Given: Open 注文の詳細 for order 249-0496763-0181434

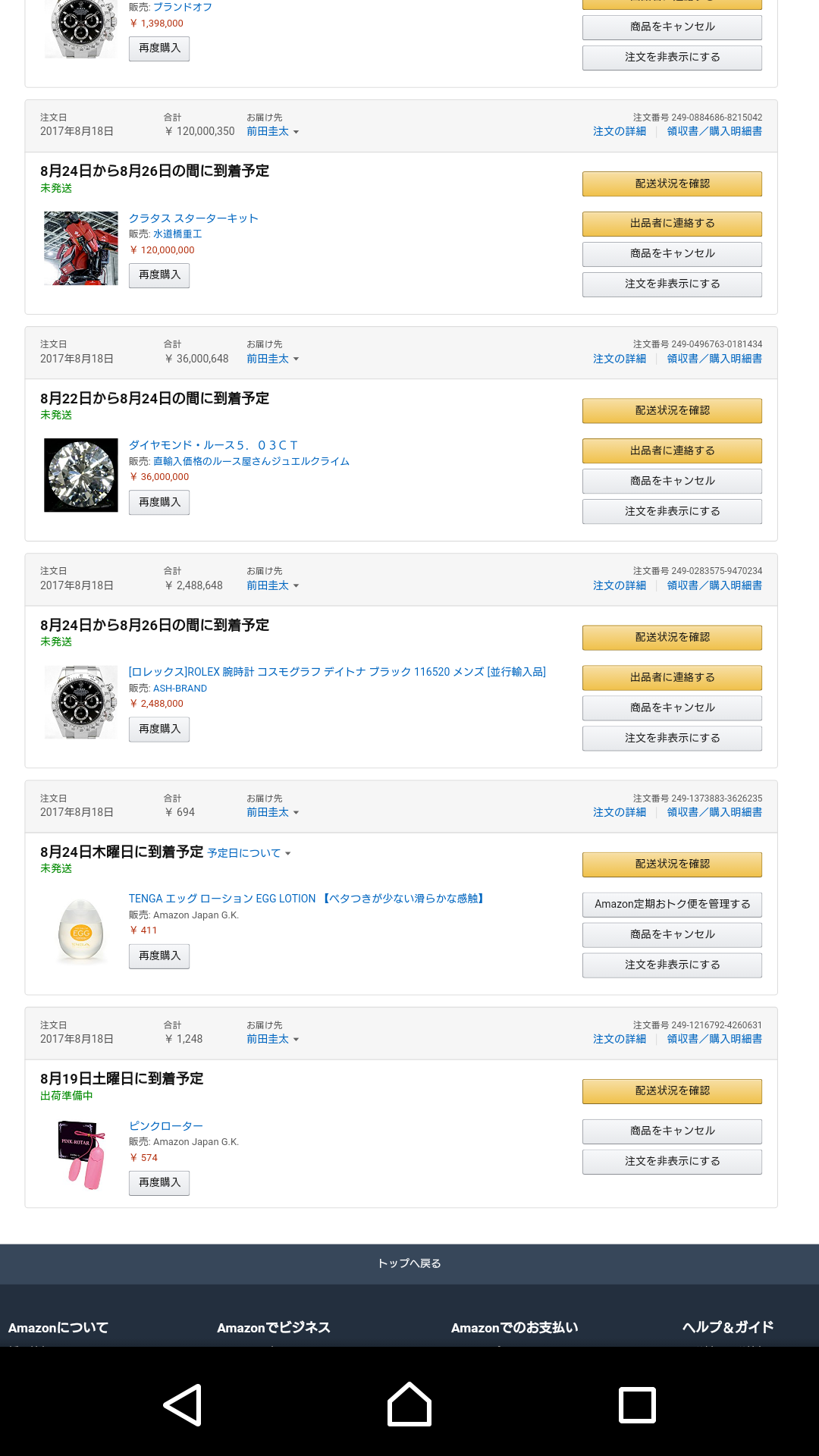Looking at the screenshot, I should [620, 359].
